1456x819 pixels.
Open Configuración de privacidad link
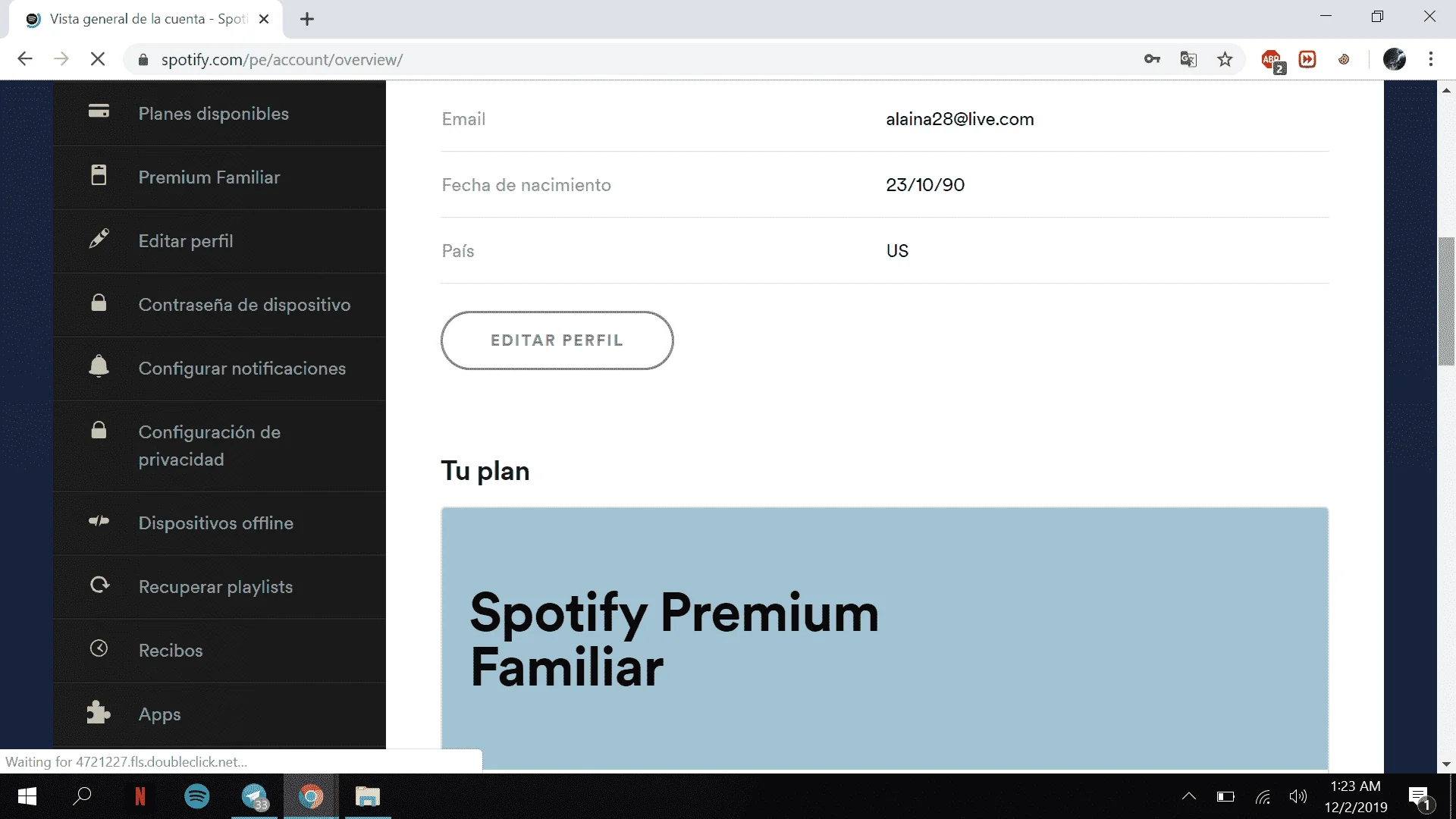tap(209, 446)
